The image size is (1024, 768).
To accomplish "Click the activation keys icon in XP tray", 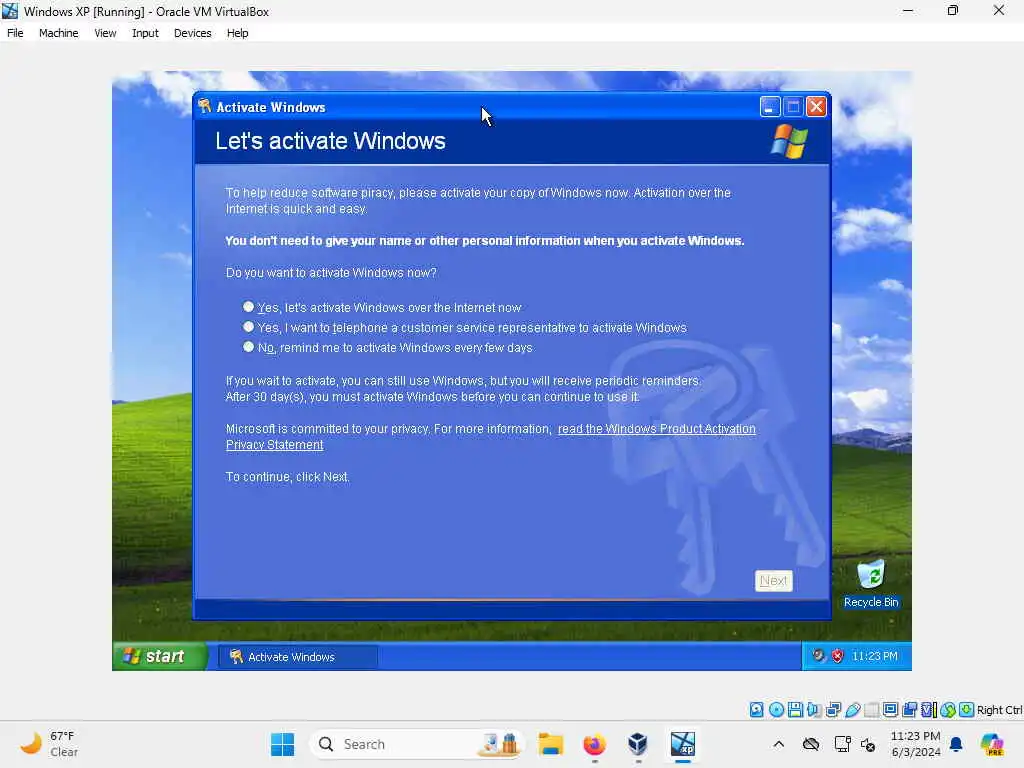I will (x=818, y=655).
